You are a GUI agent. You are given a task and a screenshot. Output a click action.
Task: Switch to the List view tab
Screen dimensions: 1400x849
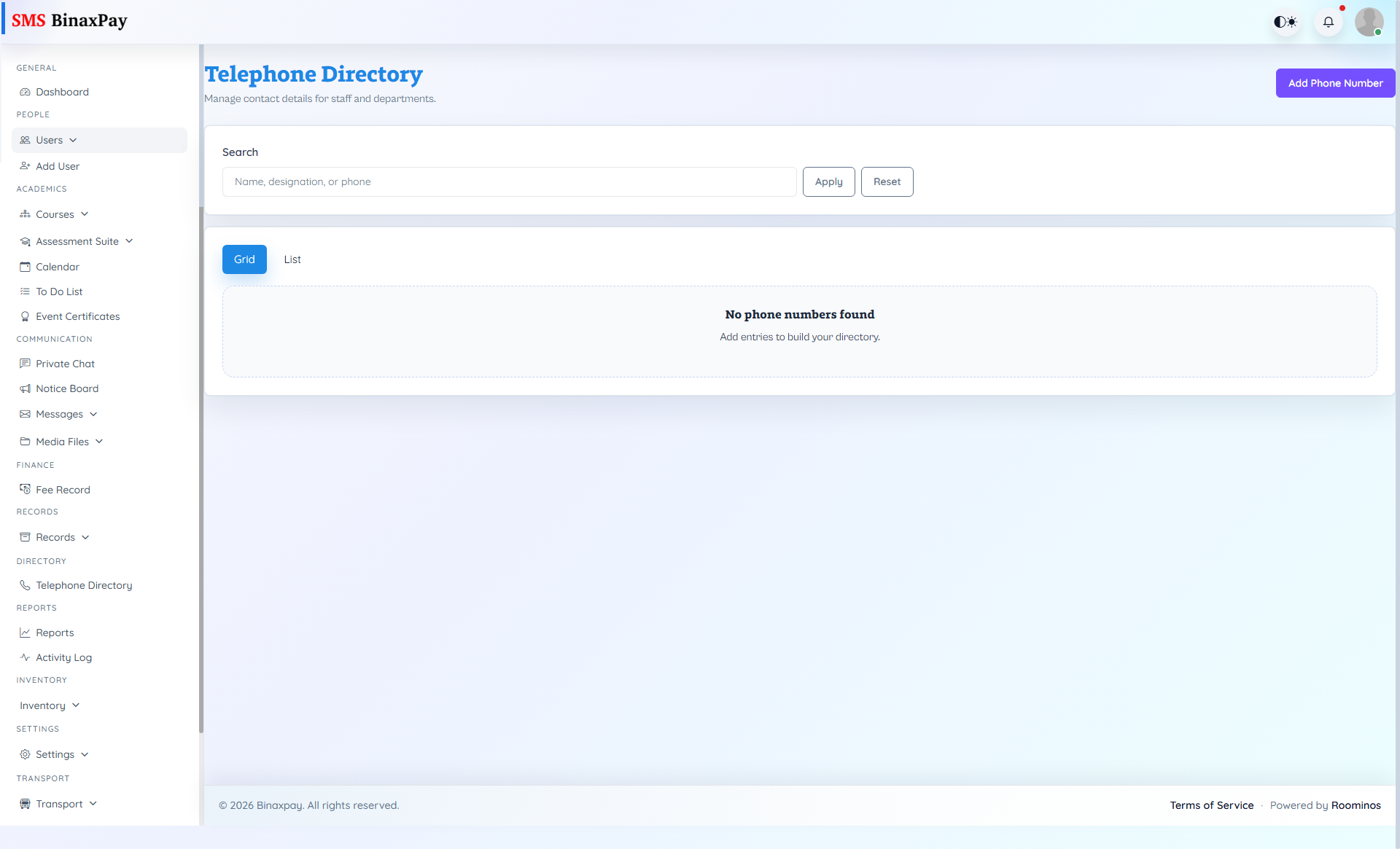tap(292, 259)
